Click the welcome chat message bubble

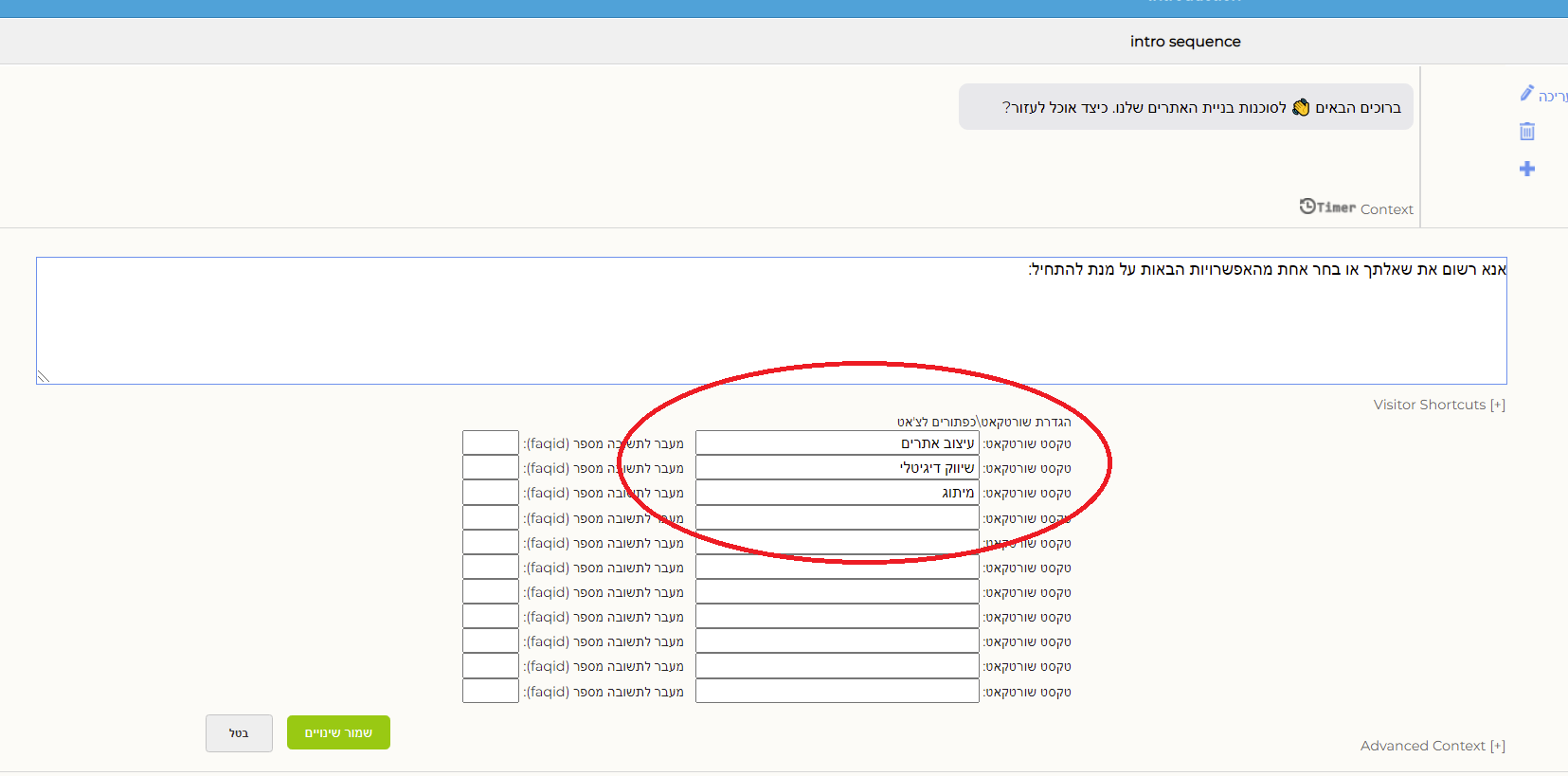[1186, 107]
